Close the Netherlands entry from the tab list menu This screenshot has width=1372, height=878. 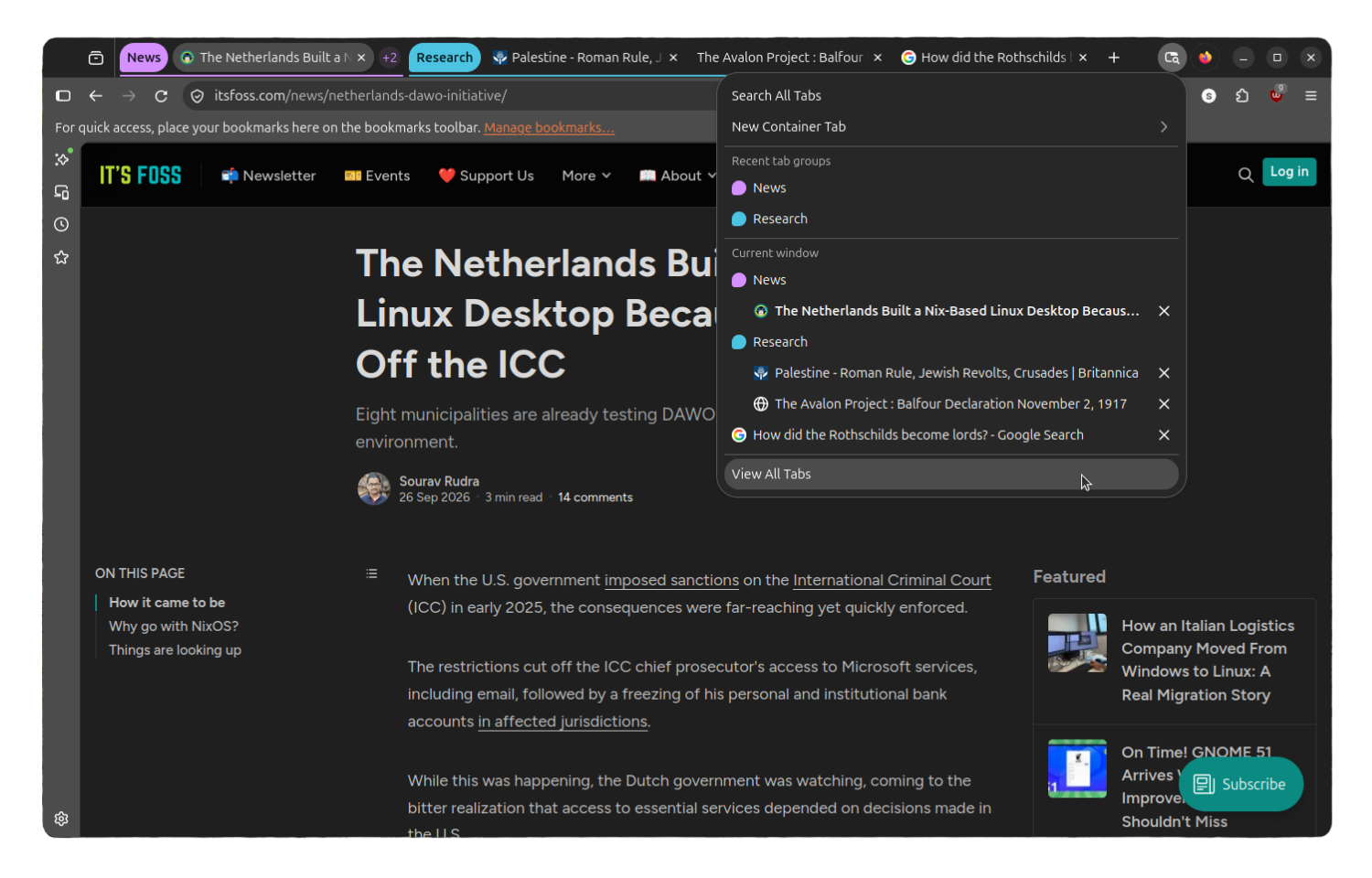coord(1164,312)
